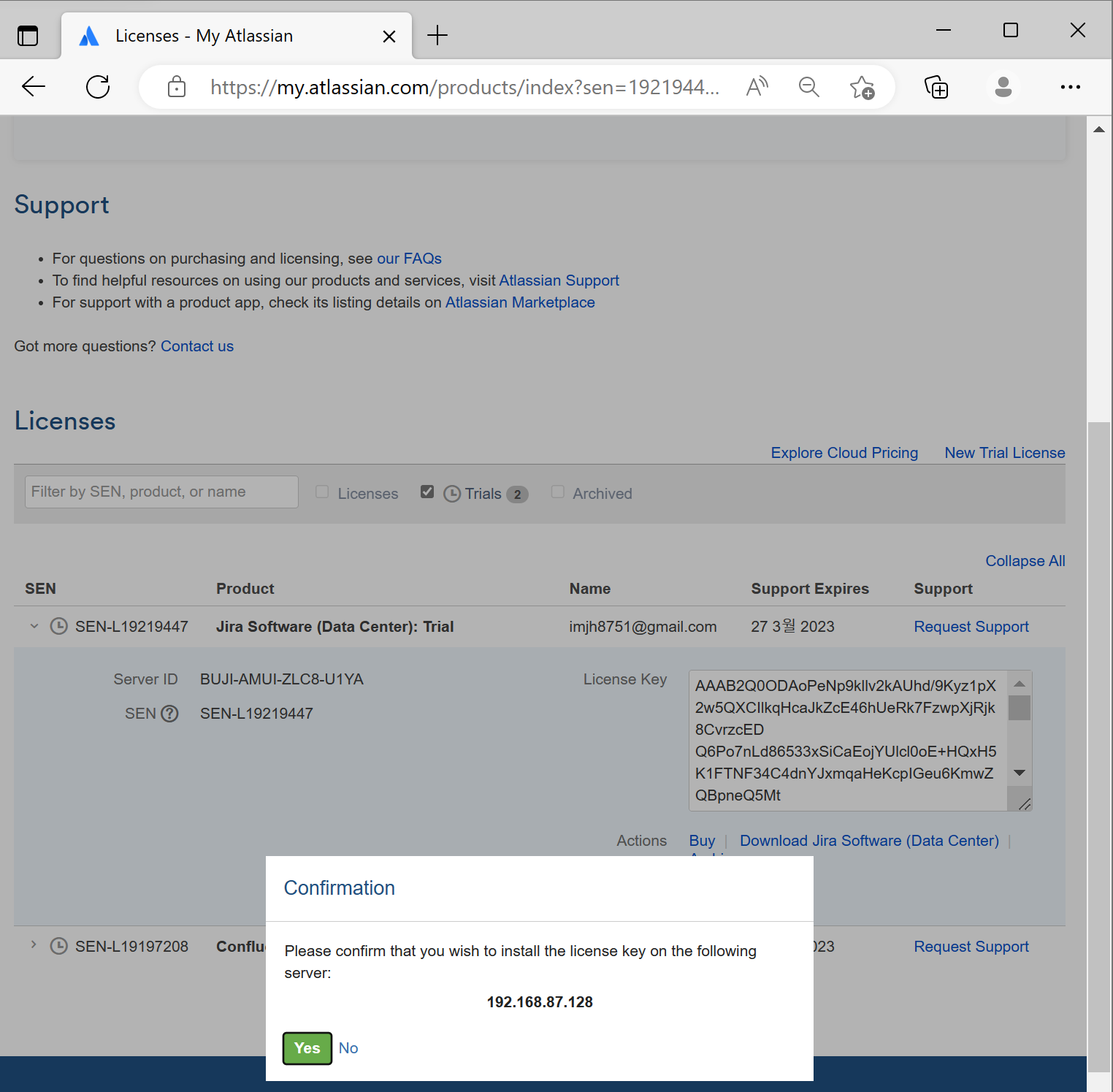This screenshot has width=1113, height=1092.
Task: Click the license key scroll down arrow
Action: point(1020,773)
